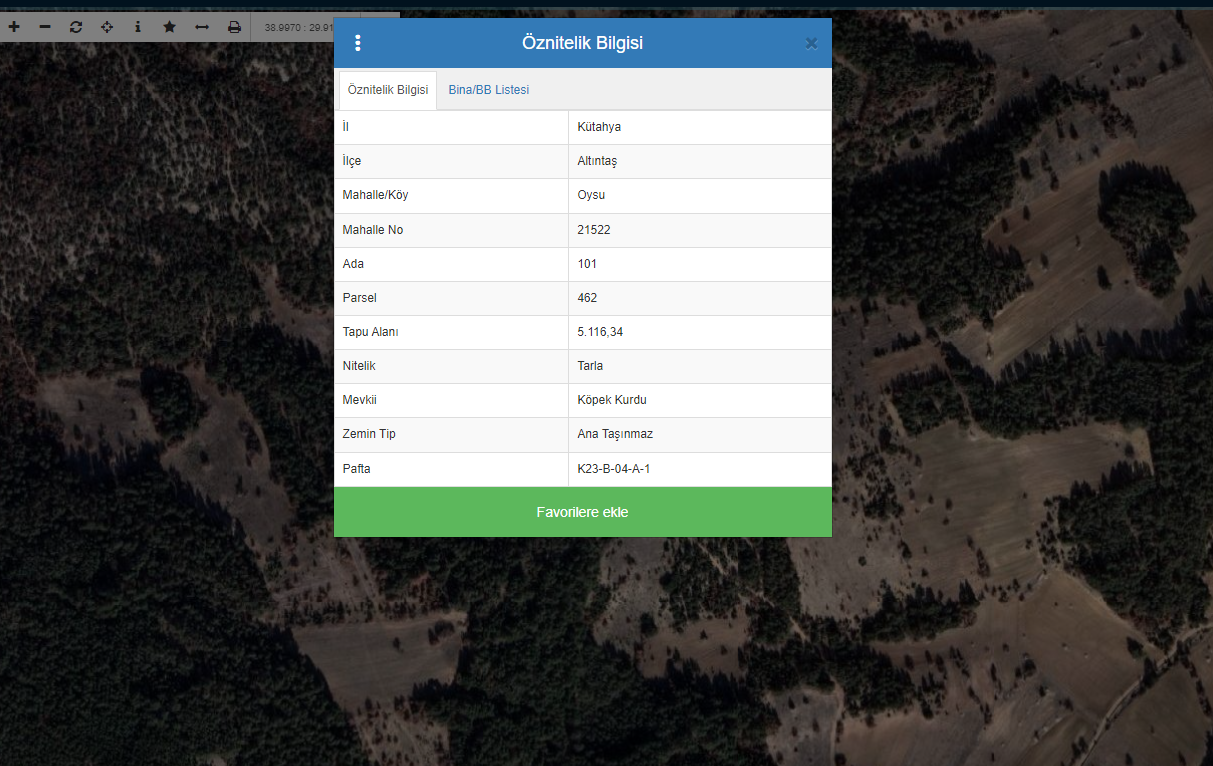This screenshot has height=766, width=1213.
Task: Close the Öznitelik Bilgisi dialog
Action: pos(811,43)
